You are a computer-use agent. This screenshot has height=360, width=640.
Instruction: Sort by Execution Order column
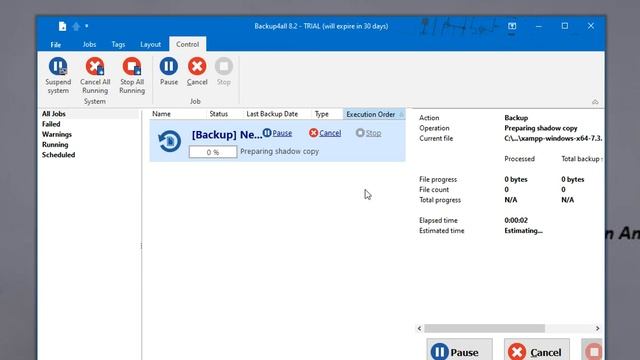374,114
